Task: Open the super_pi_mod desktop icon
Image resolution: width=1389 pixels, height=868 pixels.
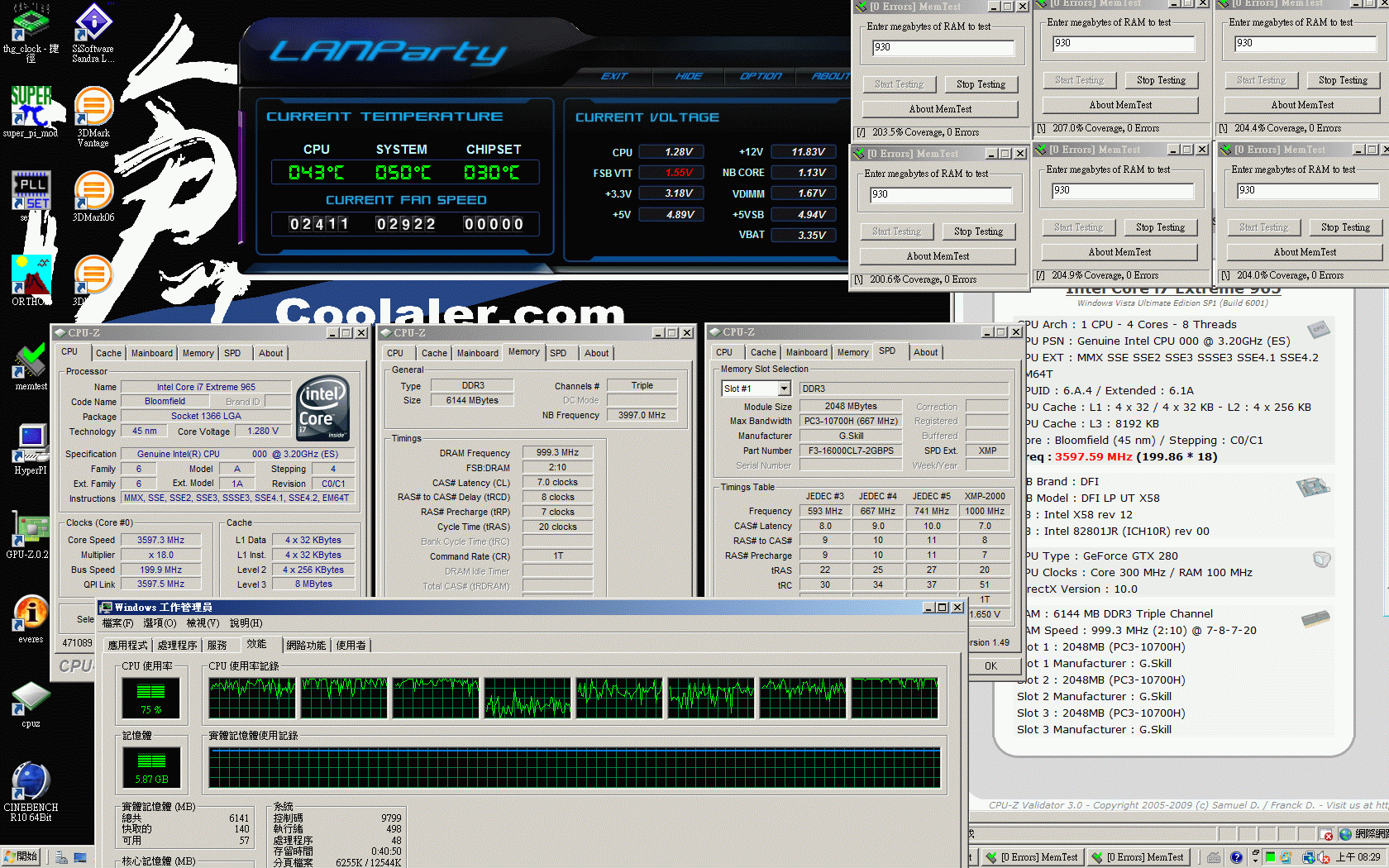Action: (x=31, y=112)
